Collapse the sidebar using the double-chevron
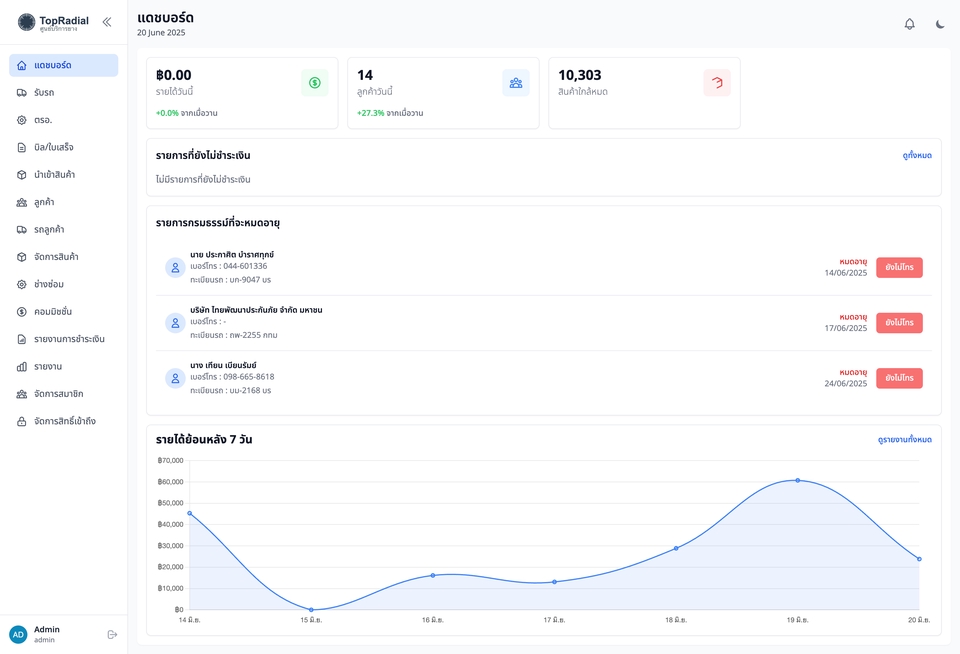The image size is (960, 654). click(x=107, y=22)
